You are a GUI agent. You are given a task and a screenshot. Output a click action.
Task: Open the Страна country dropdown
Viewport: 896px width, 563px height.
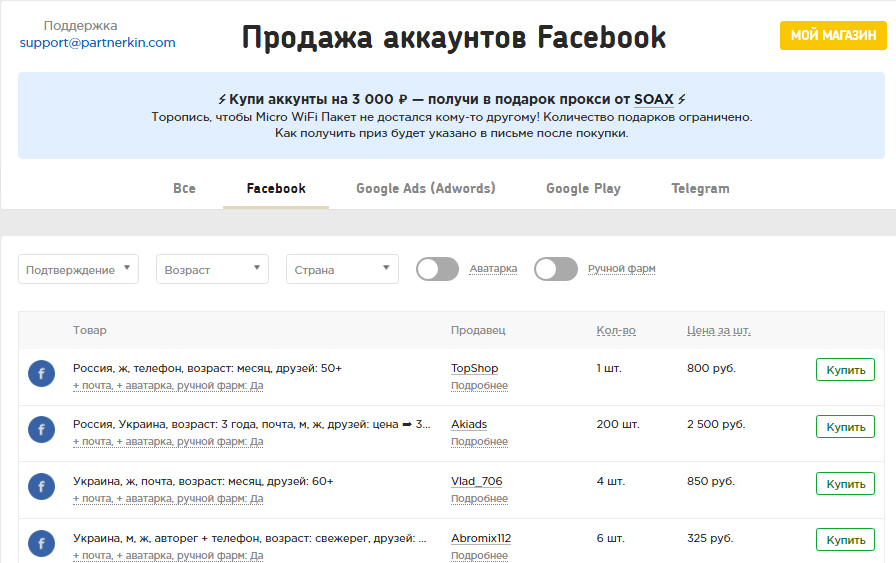pyautogui.click(x=342, y=269)
